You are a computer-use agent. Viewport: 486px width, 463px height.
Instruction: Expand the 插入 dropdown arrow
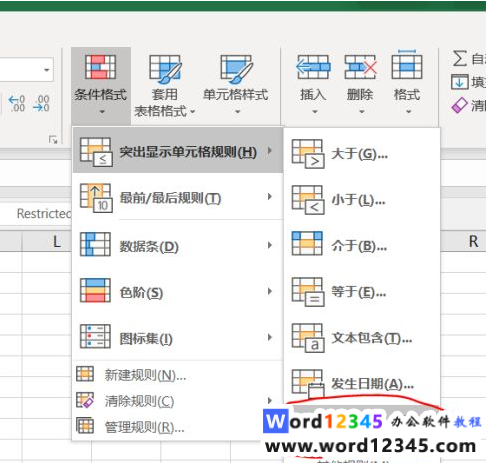click(315, 112)
